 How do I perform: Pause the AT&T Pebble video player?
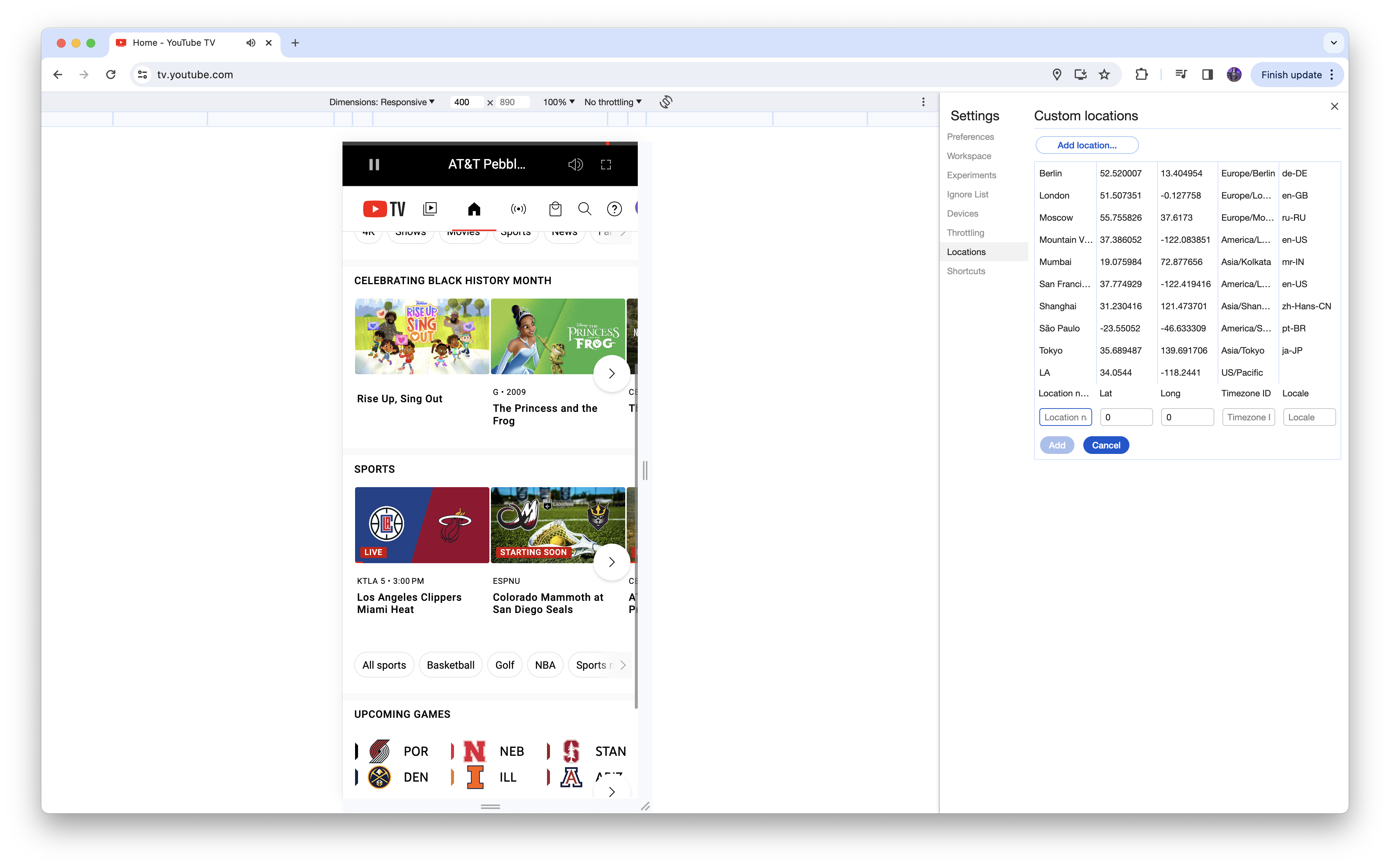click(374, 165)
